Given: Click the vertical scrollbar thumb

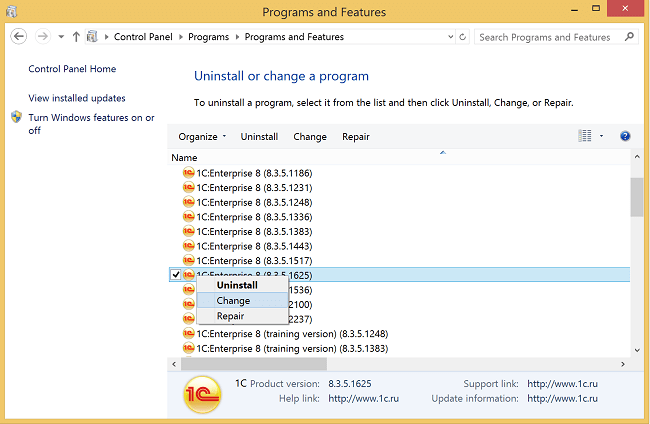Looking at the screenshot, I should 637,197.
